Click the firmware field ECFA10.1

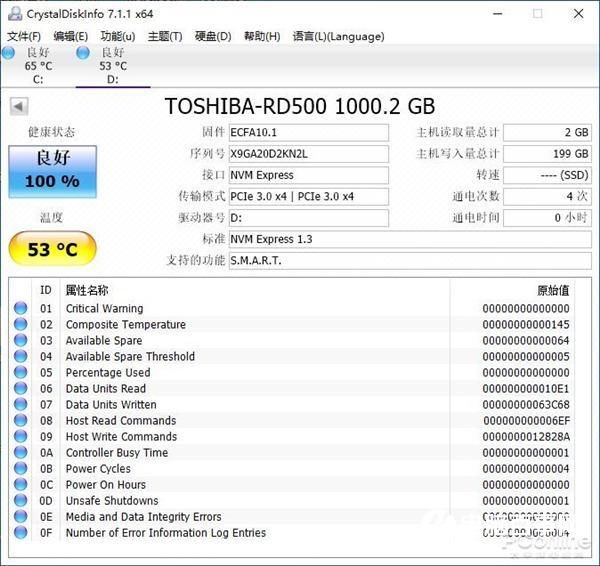click(x=309, y=132)
